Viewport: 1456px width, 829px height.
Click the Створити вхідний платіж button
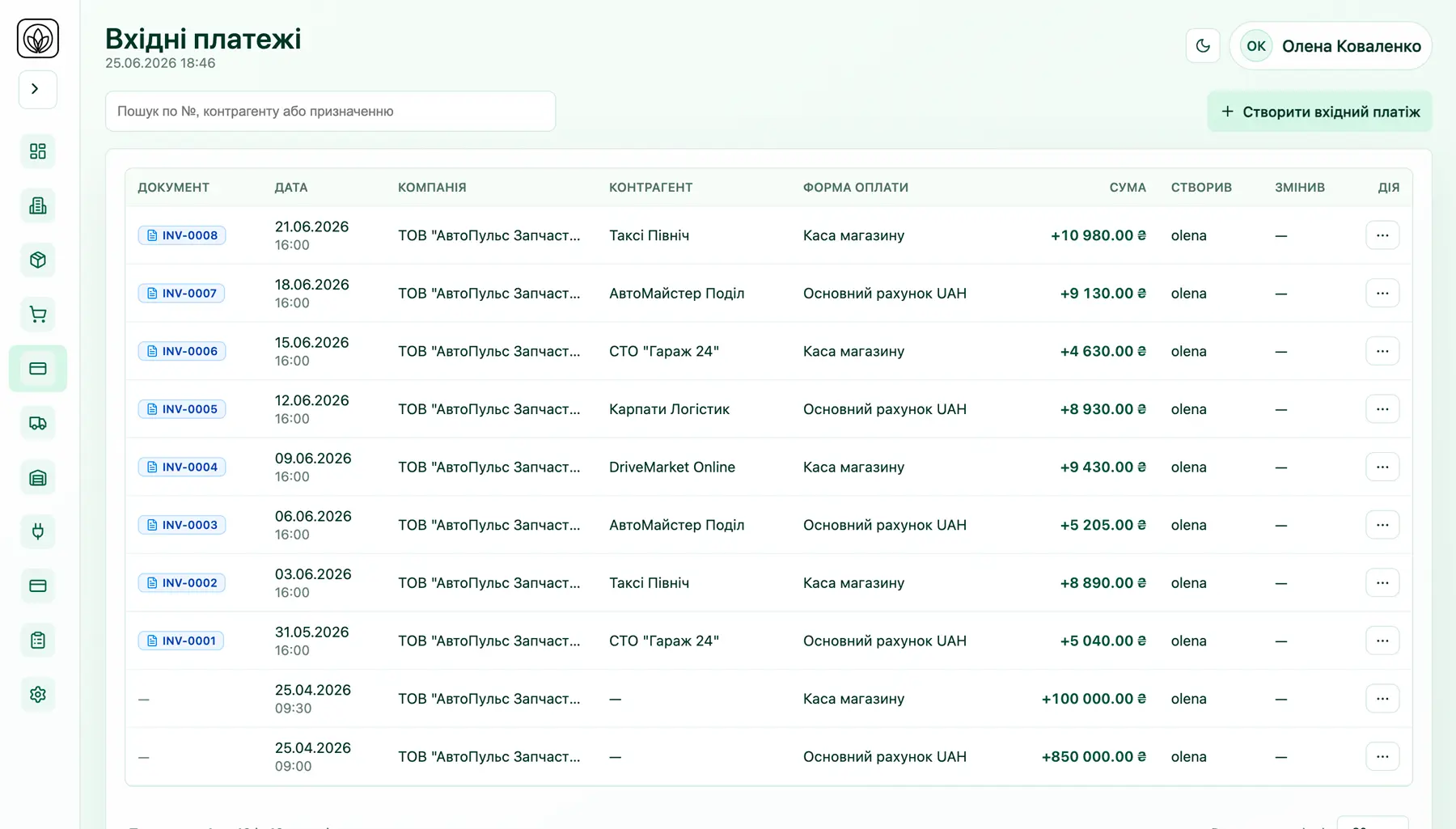point(1319,112)
